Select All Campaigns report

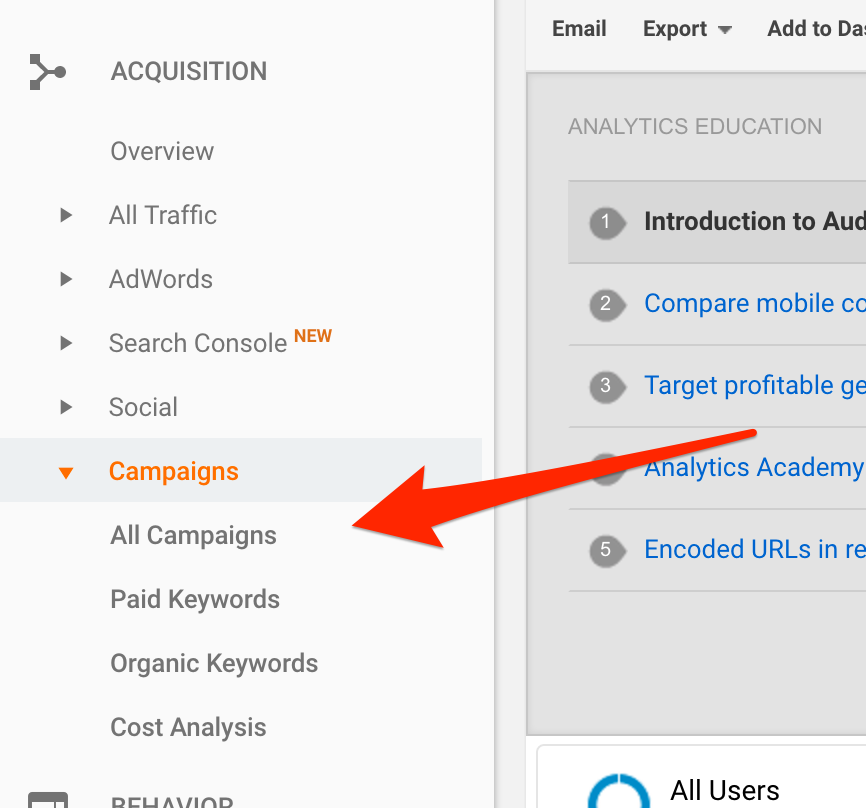pyautogui.click(x=193, y=535)
